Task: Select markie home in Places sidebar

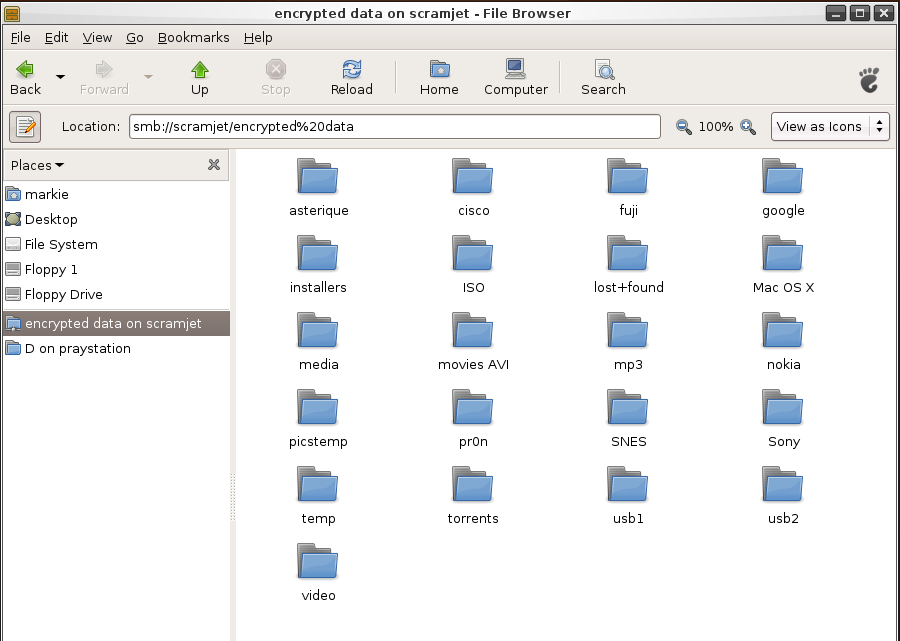Action: pyautogui.click(x=117, y=195)
